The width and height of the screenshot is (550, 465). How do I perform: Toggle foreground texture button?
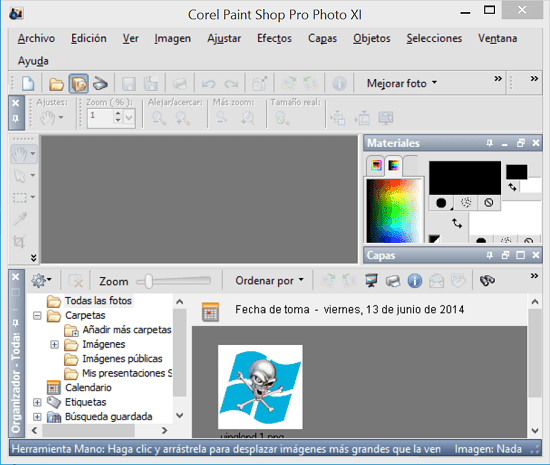click(466, 202)
